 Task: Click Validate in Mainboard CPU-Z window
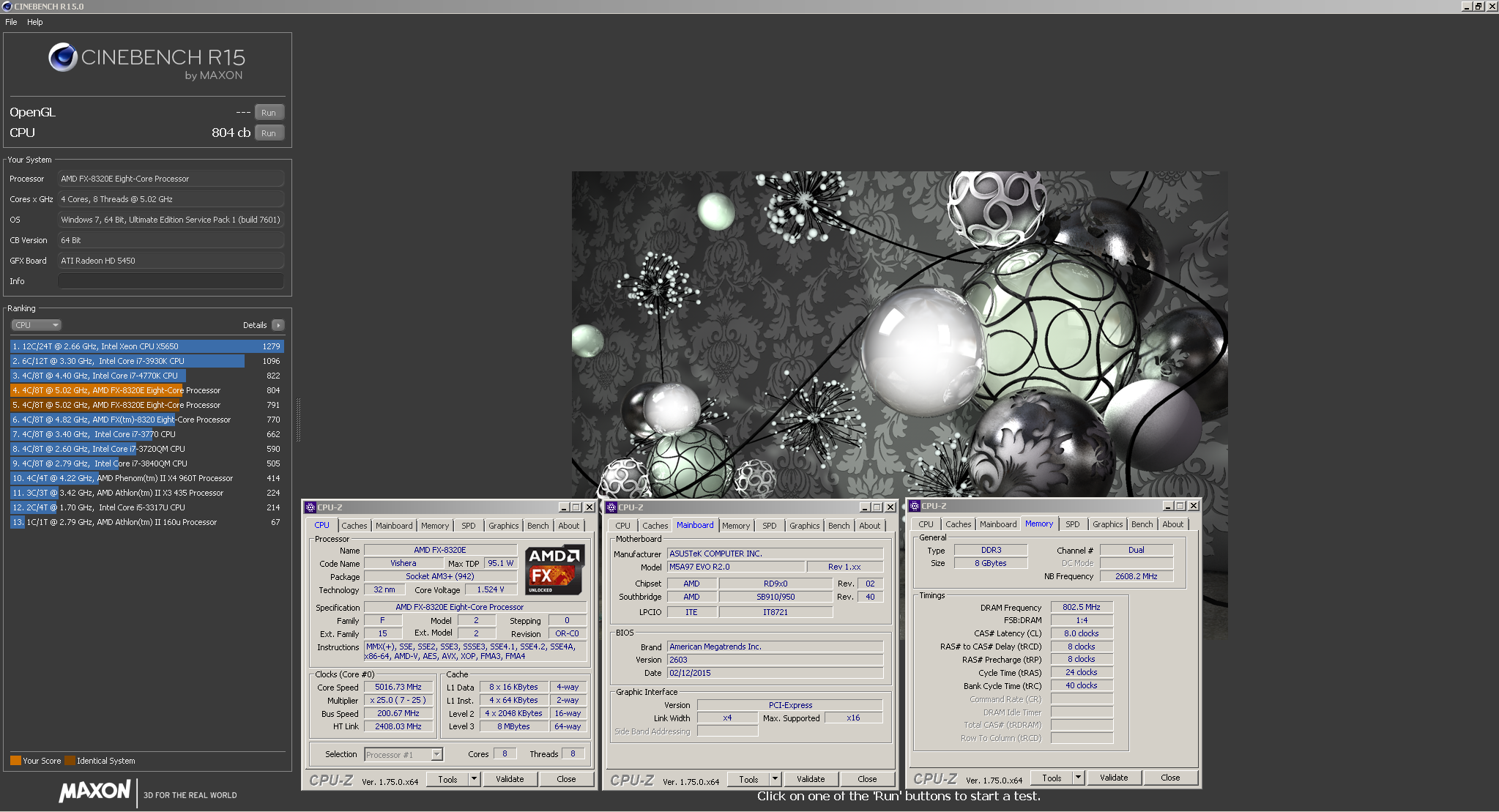pyautogui.click(x=811, y=779)
